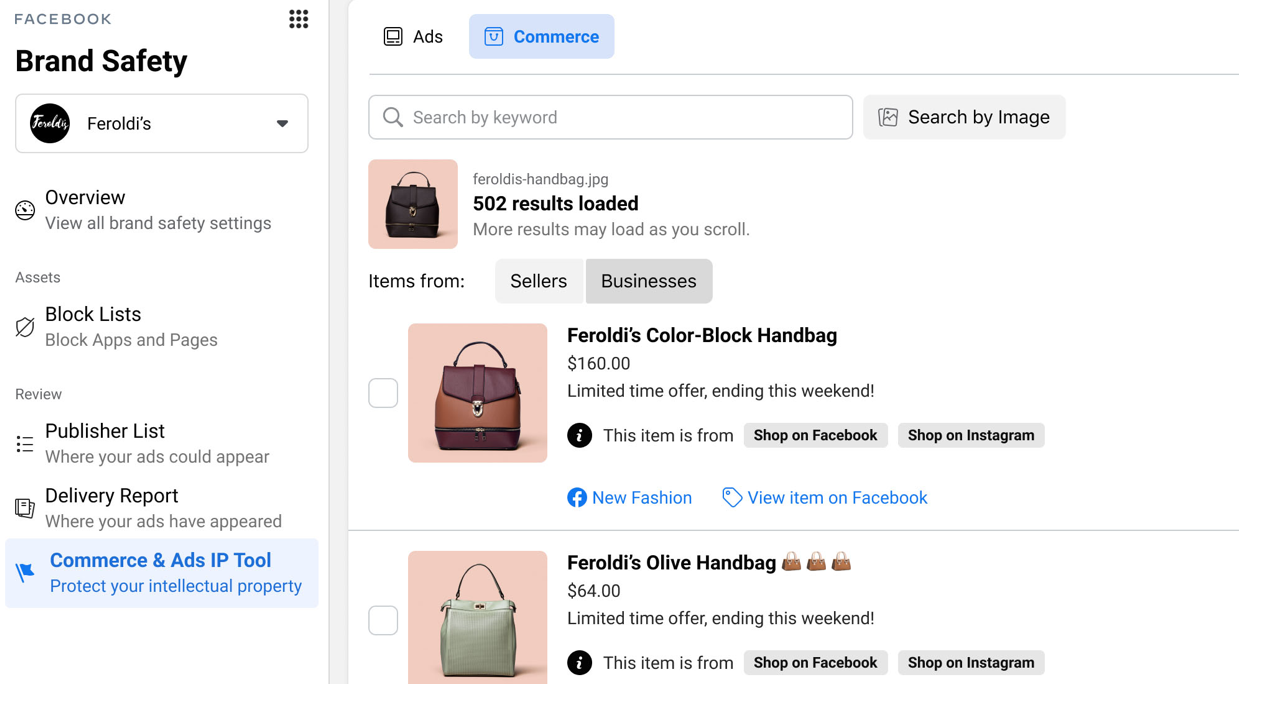The height and width of the screenshot is (708, 1276).
Task: Select the Publisher List icon
Action: click(24, 443)
